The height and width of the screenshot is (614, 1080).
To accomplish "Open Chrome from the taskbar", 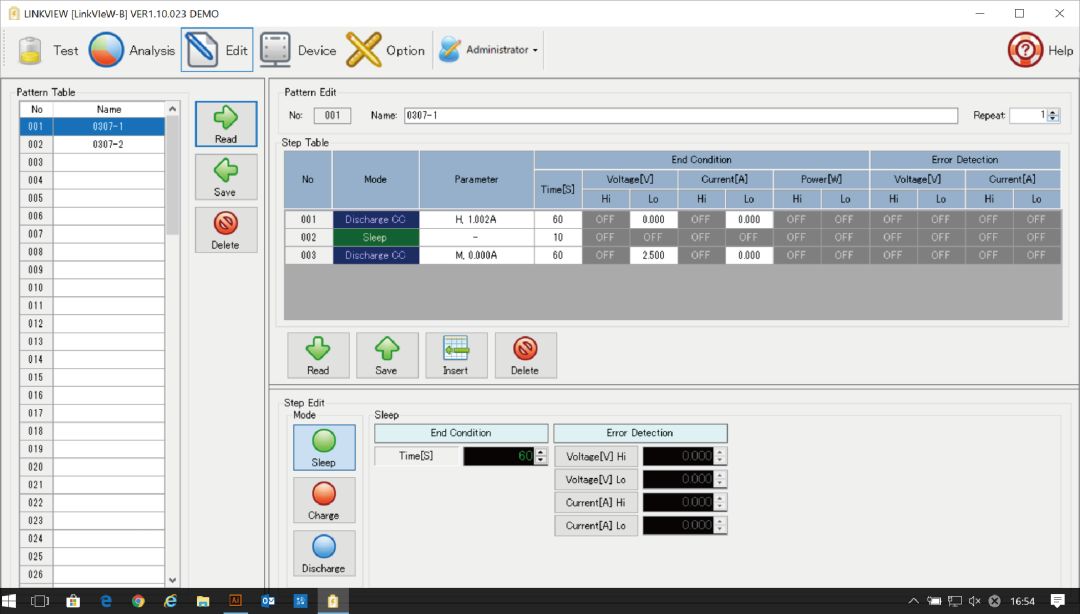I will [x=138, y=602].
